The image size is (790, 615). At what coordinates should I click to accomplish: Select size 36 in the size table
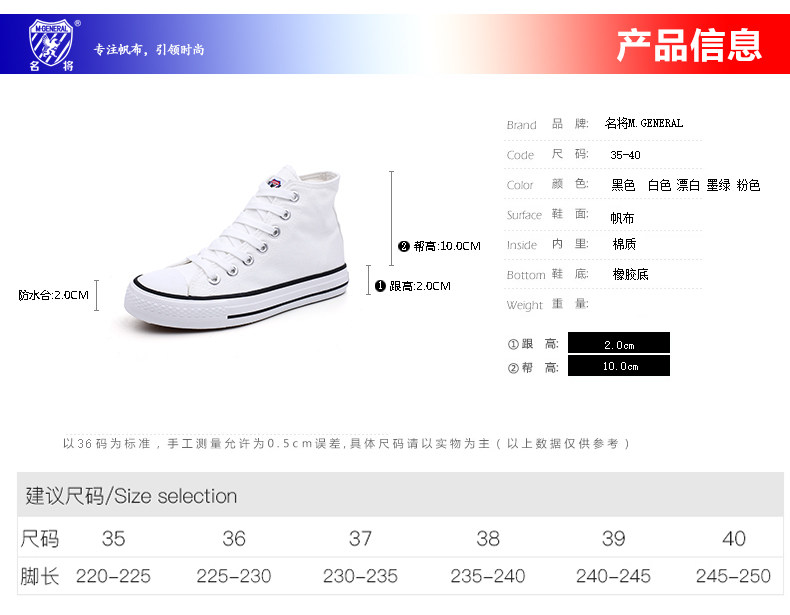coord(234,539)
